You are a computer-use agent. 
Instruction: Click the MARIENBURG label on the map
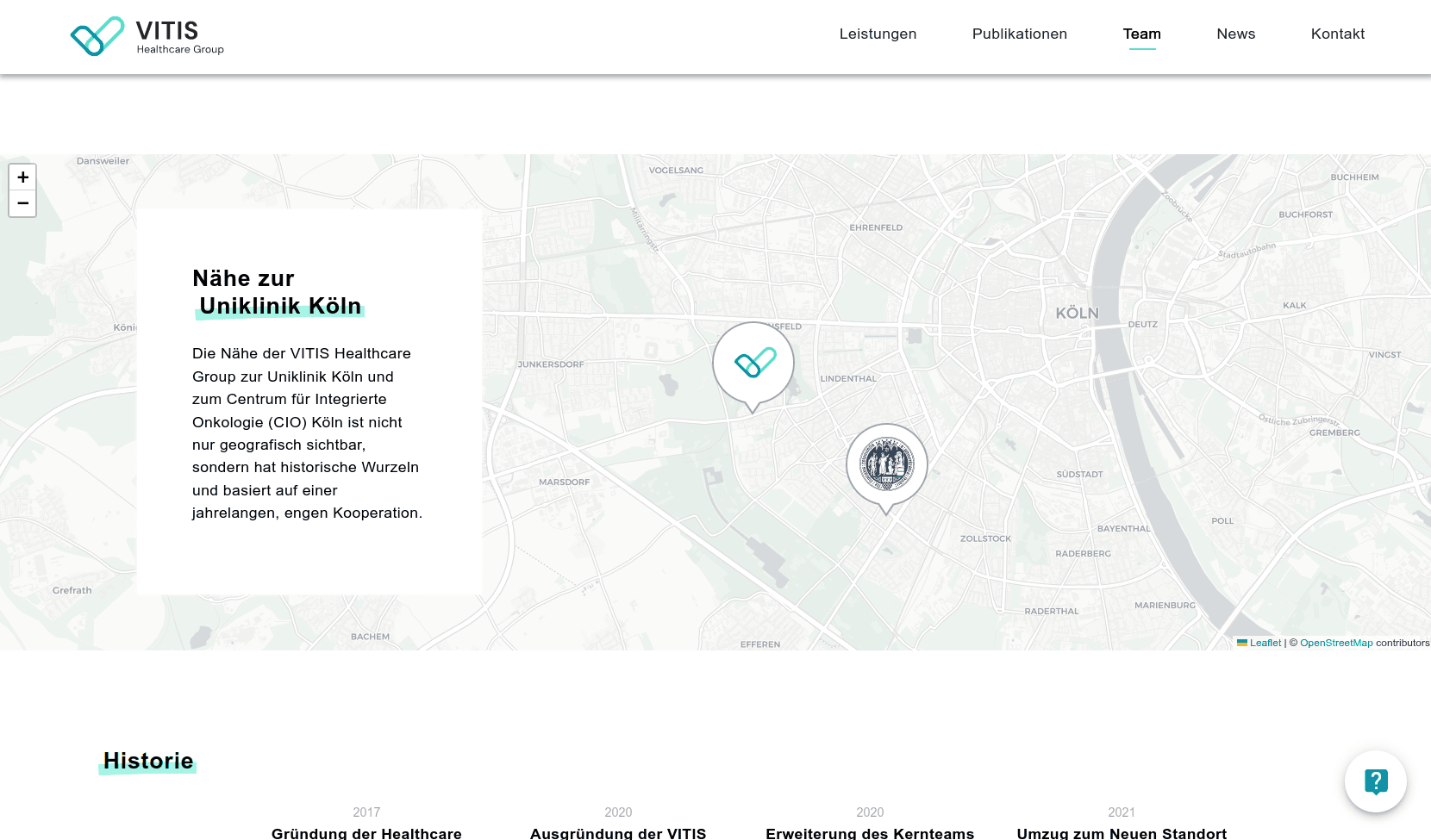[x=1165, y=606]
